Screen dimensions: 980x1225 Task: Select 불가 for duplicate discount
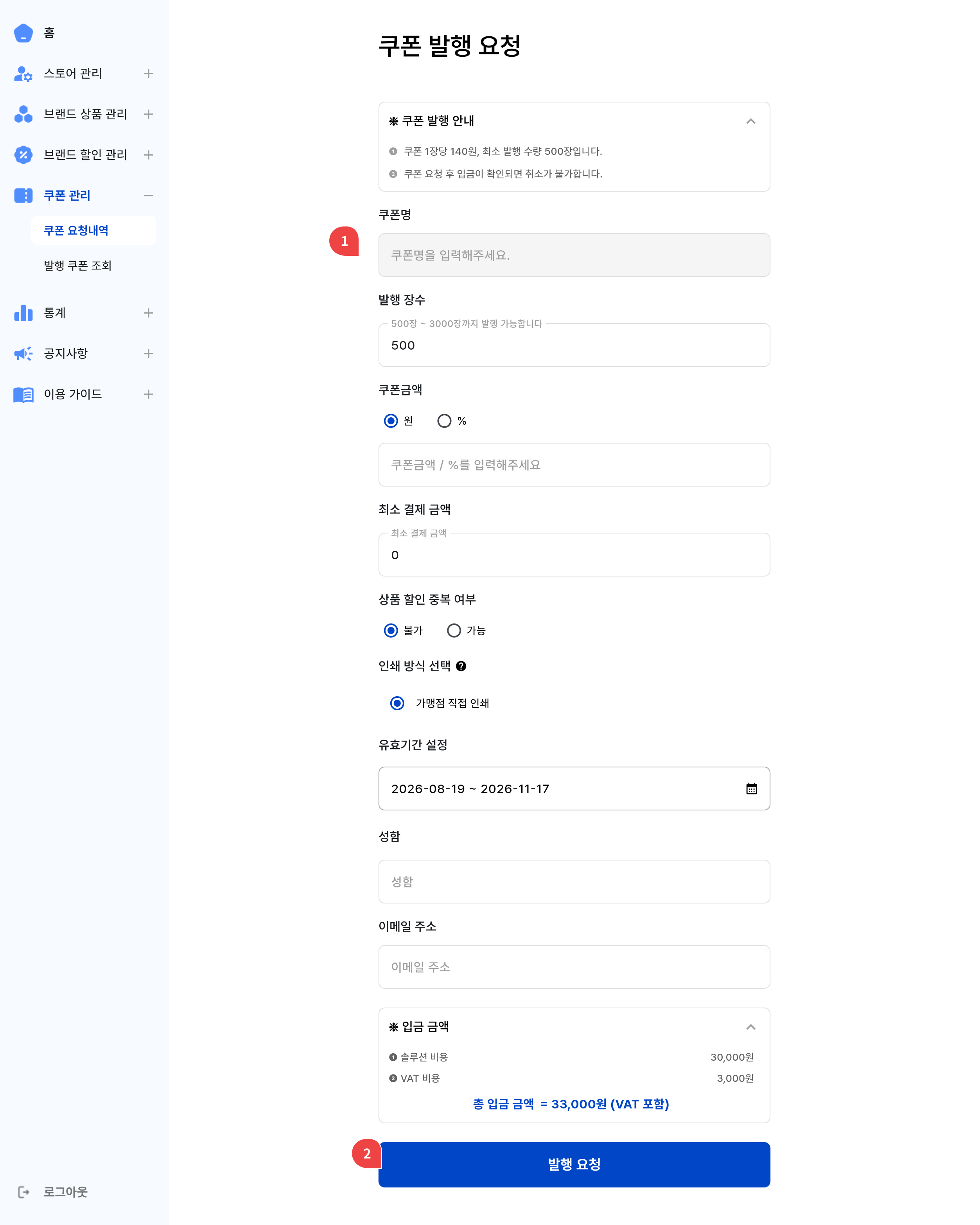pyautogui.click(x=391, y=630)
